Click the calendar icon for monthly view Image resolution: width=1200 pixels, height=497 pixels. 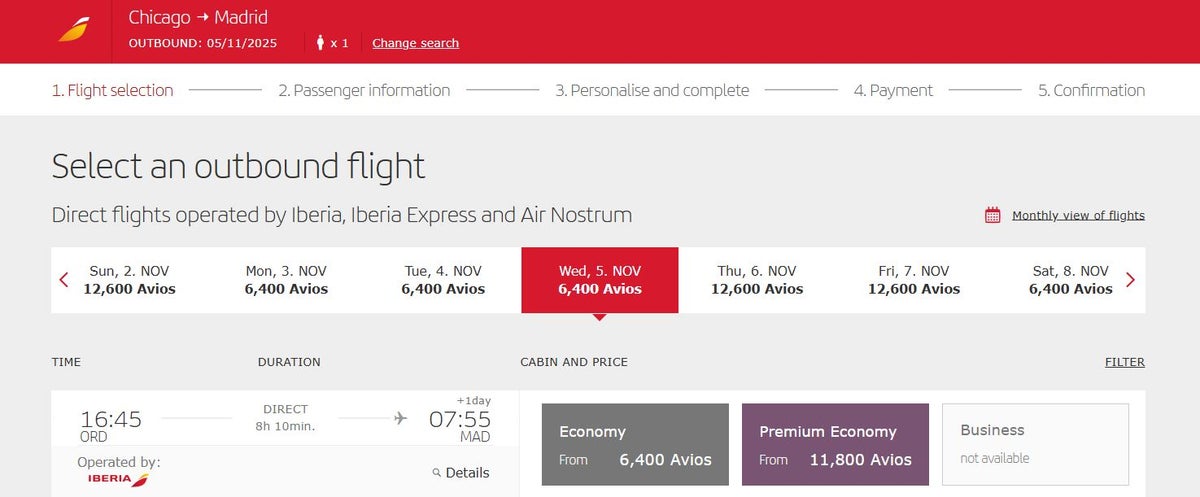(993, 215)
